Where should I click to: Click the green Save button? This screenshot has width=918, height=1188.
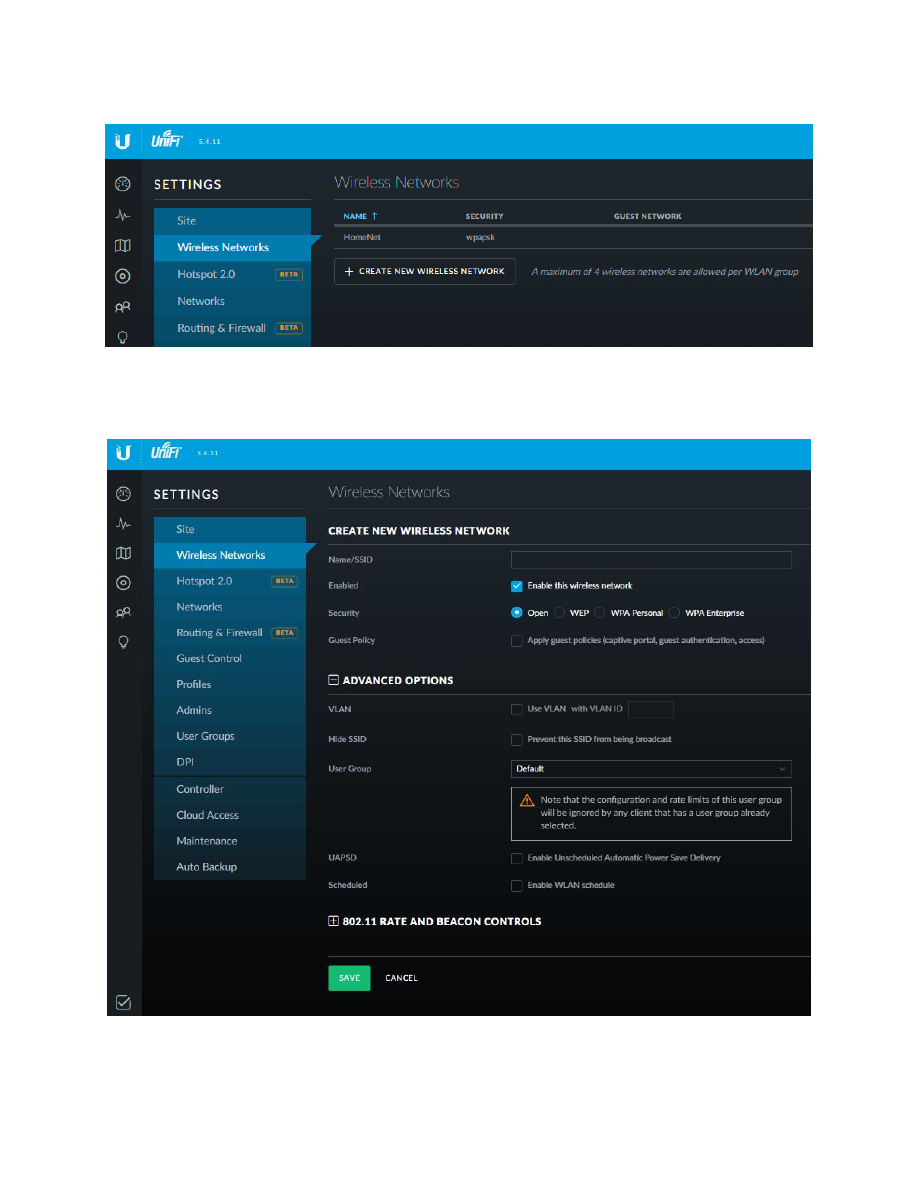349,978
